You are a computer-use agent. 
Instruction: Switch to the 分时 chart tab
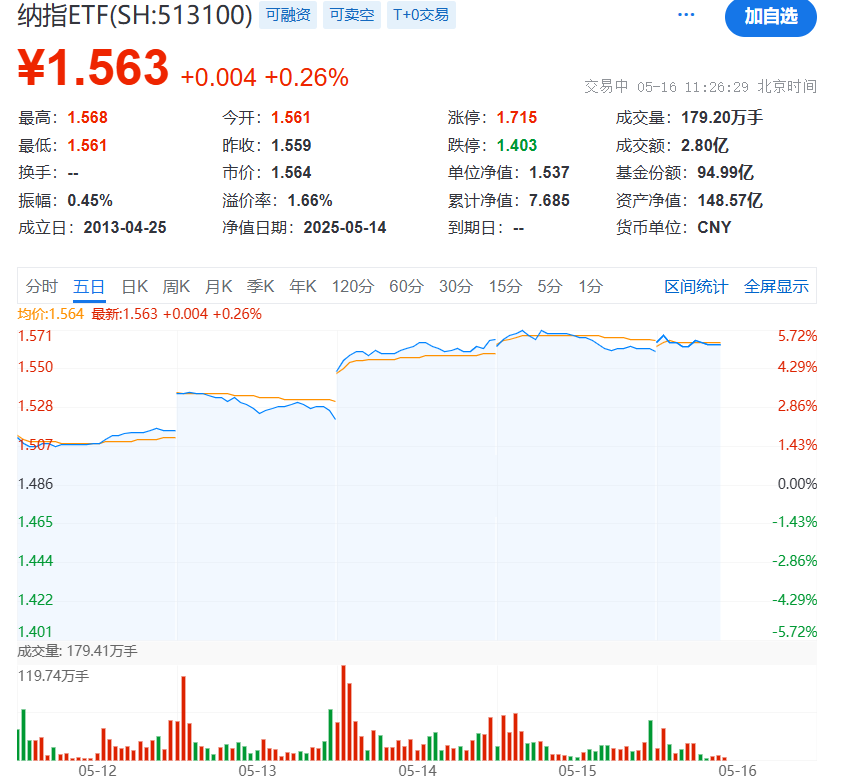[41, 286]
